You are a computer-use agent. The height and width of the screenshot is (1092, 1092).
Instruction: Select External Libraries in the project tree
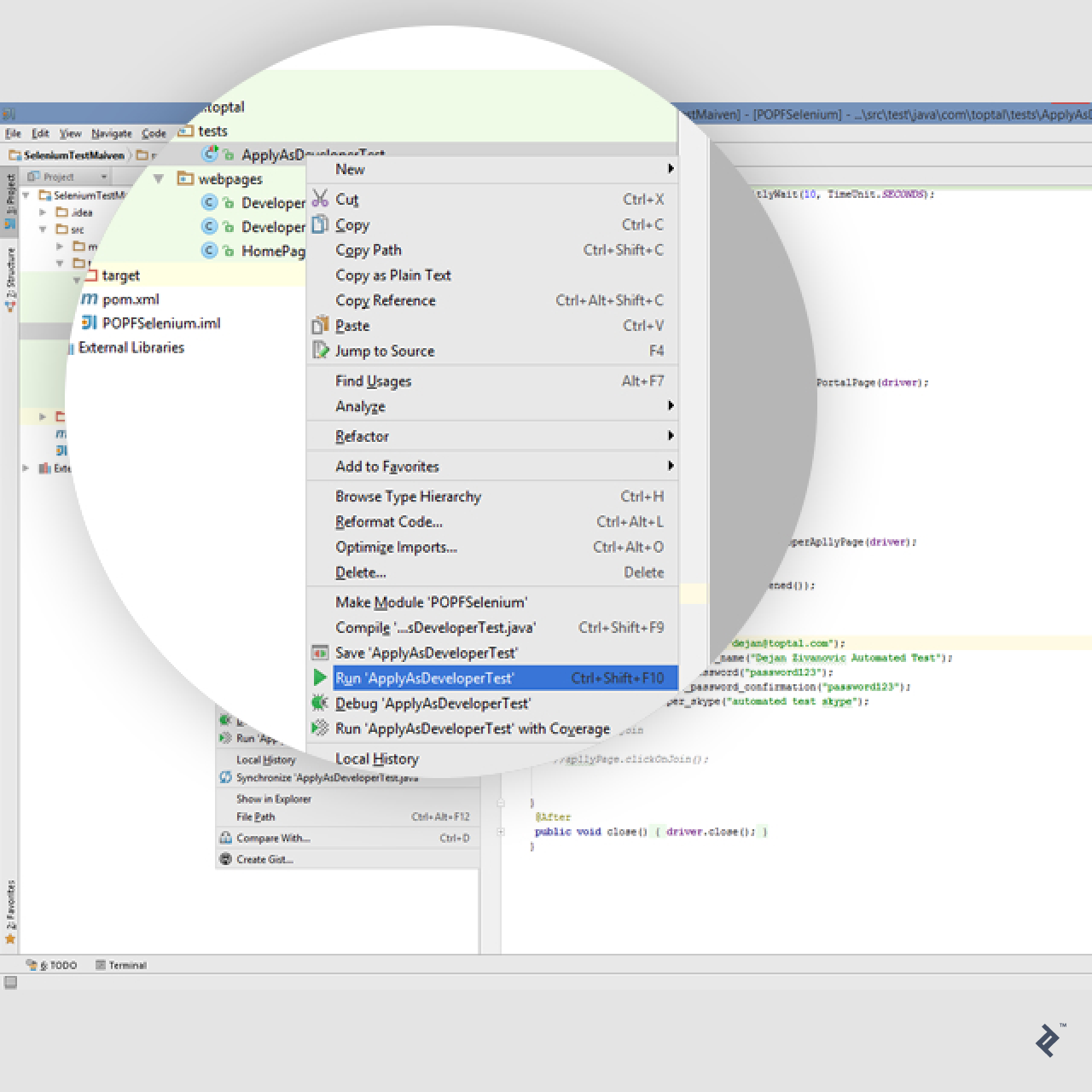130,347
